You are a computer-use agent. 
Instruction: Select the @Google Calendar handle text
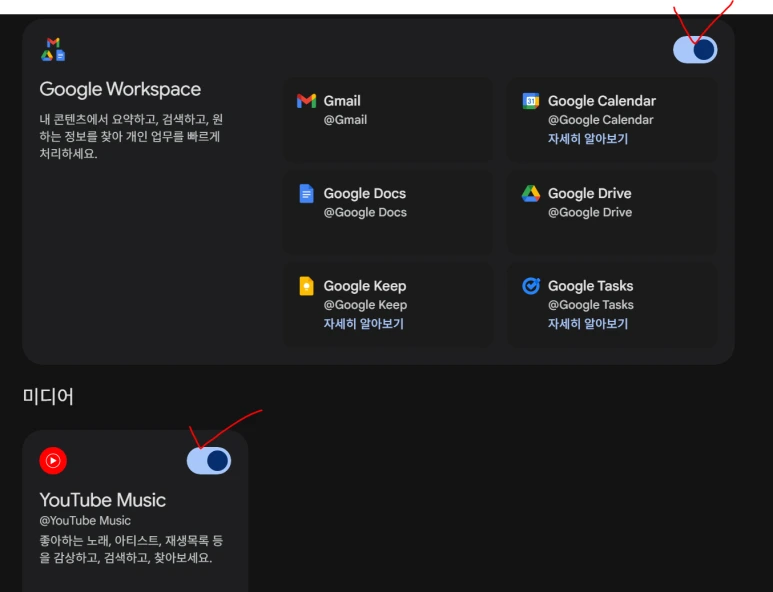[x=600, y=120]
